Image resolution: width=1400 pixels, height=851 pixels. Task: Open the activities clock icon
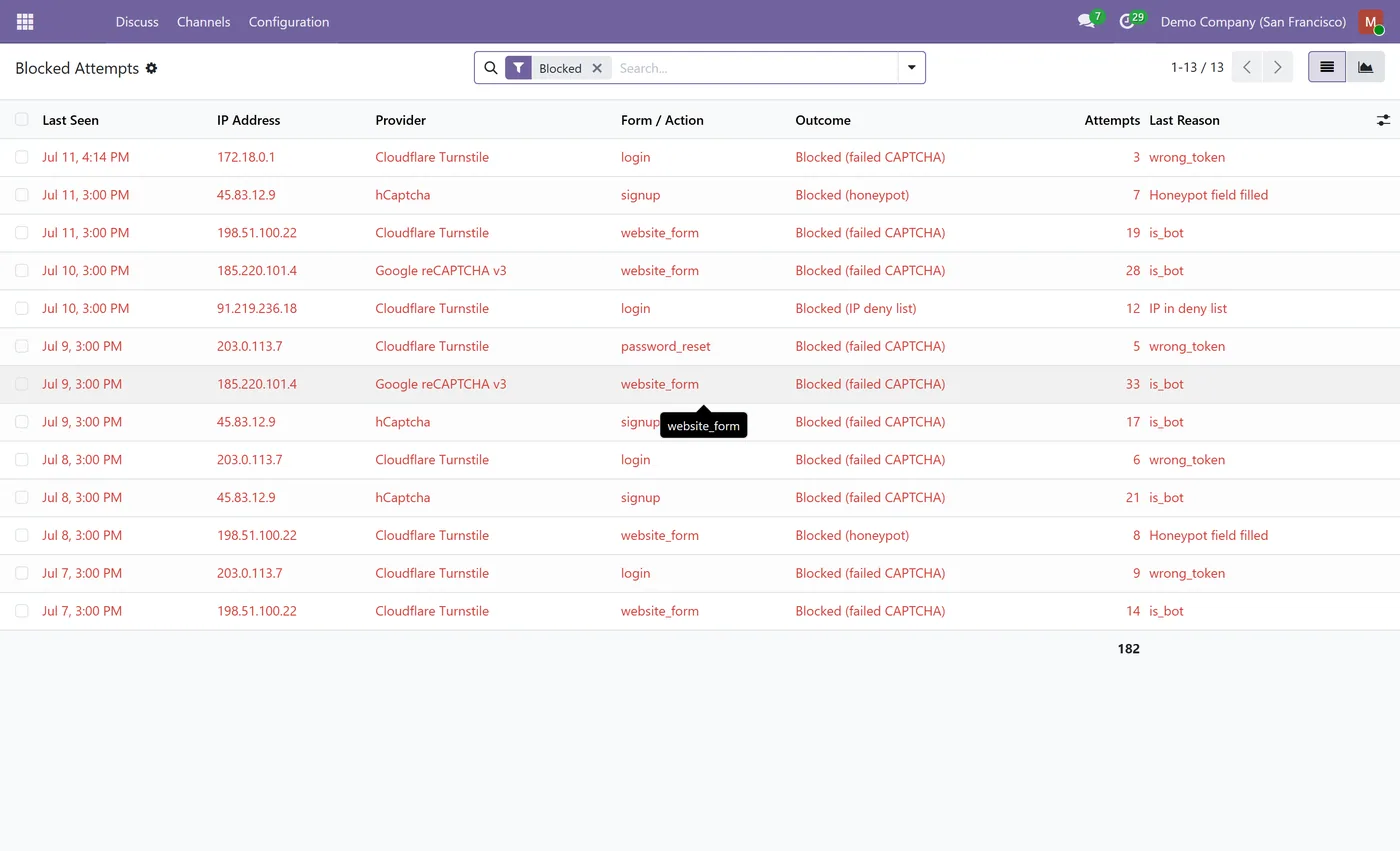(x=1128, y=21)
